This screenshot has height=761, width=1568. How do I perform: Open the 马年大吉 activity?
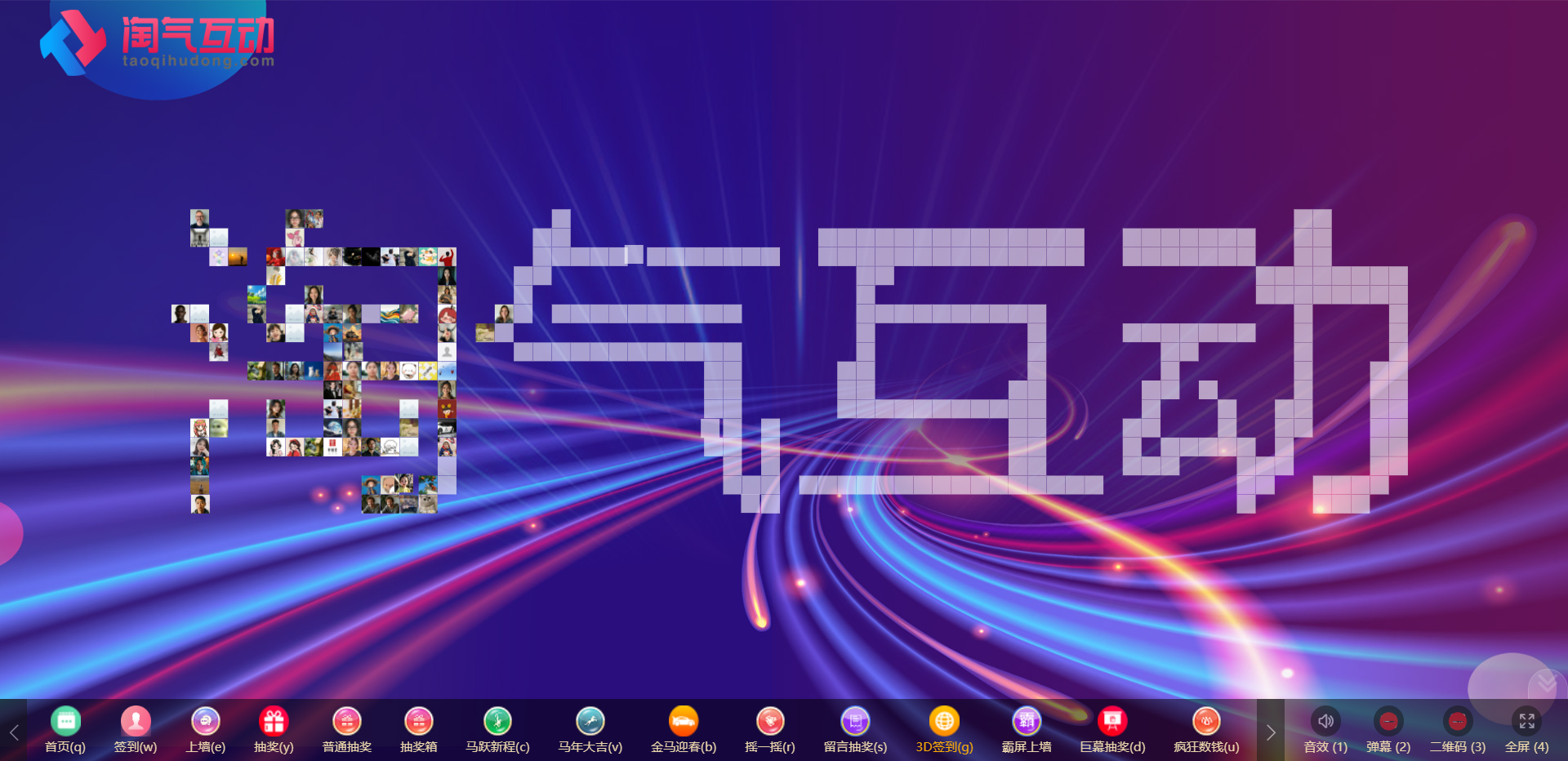(590, 730)
